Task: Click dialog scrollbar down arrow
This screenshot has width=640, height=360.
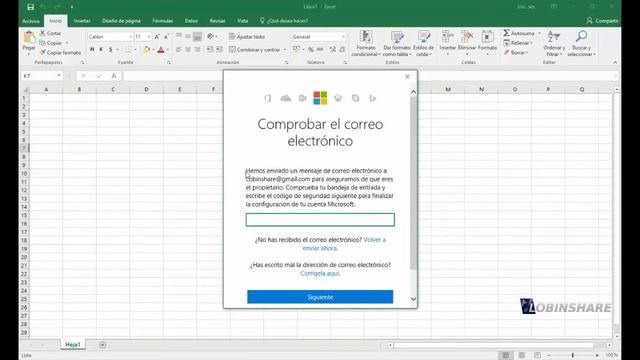Action: [413, 299]
